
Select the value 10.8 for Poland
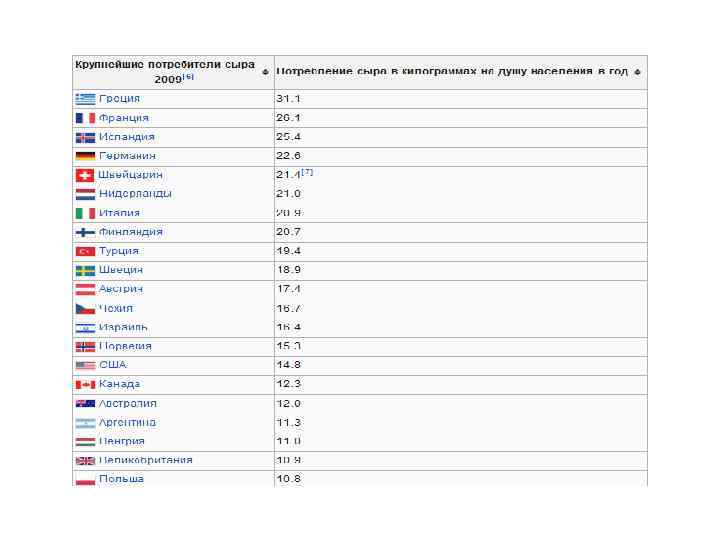tap(288, 479)
